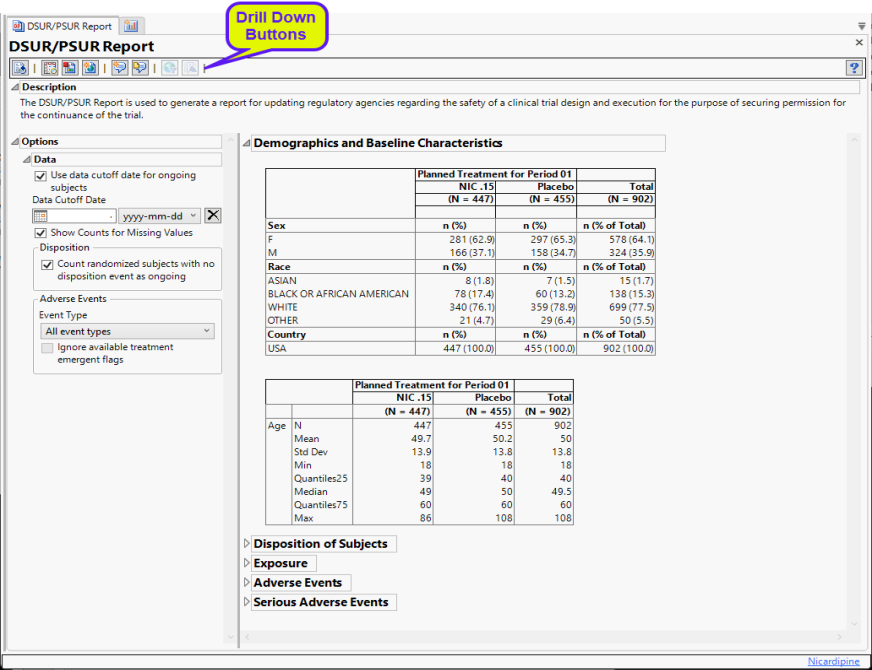Open the Event Type dropdown showing All event types

coord(128,331)
